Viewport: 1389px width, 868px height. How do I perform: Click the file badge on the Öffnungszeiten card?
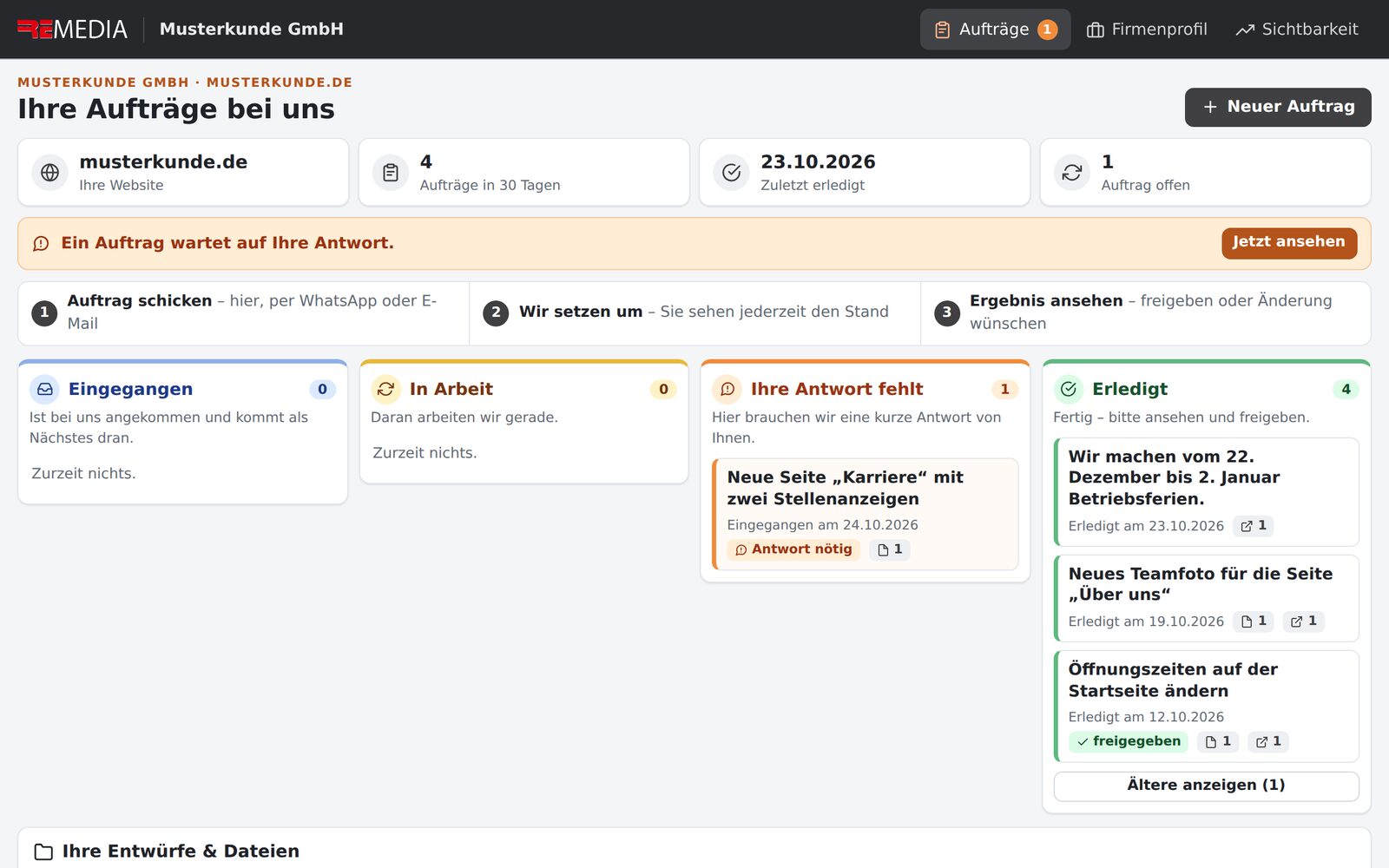coord(1218,741)
